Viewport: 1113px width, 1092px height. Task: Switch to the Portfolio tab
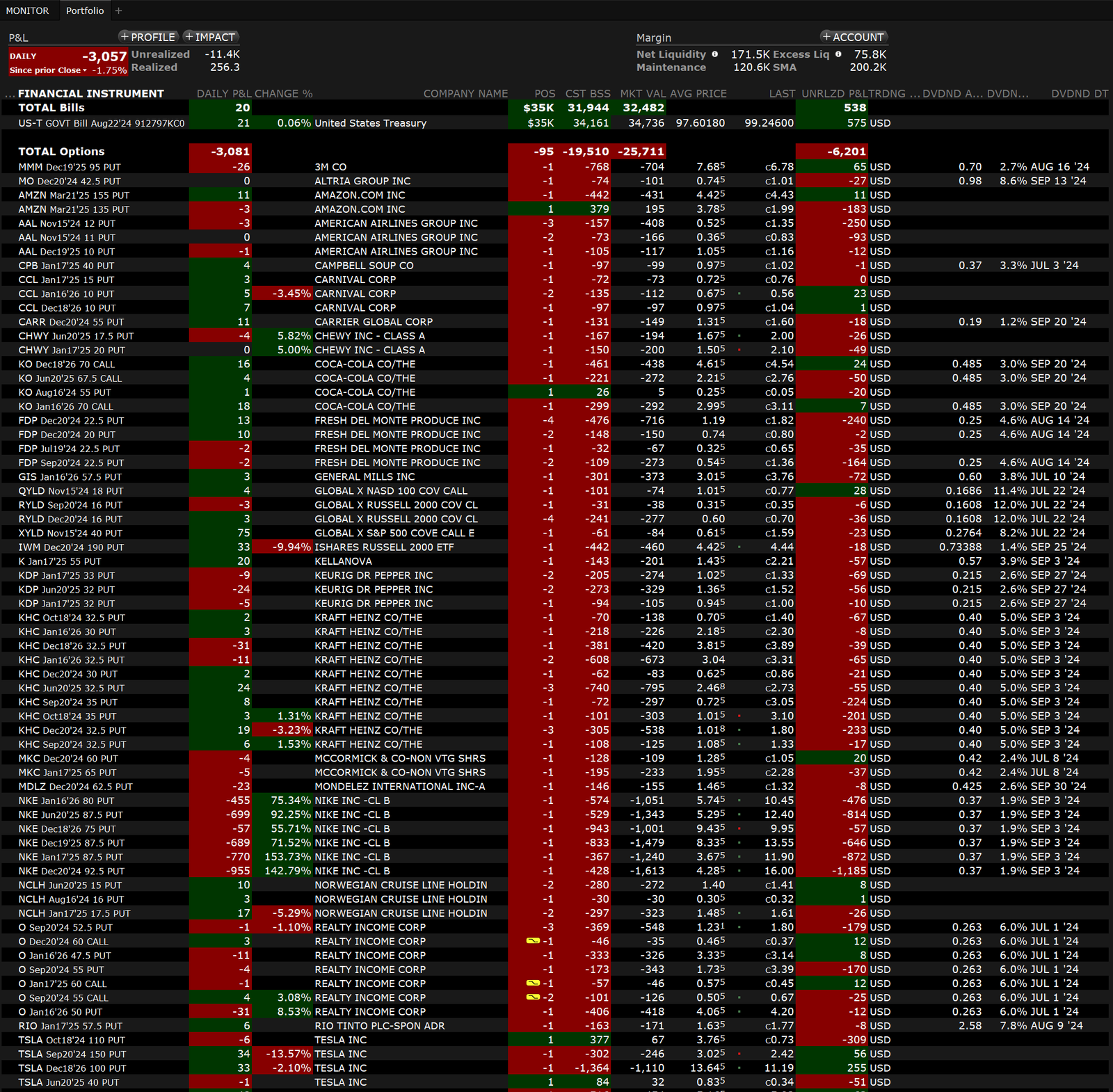pos(85,10)
